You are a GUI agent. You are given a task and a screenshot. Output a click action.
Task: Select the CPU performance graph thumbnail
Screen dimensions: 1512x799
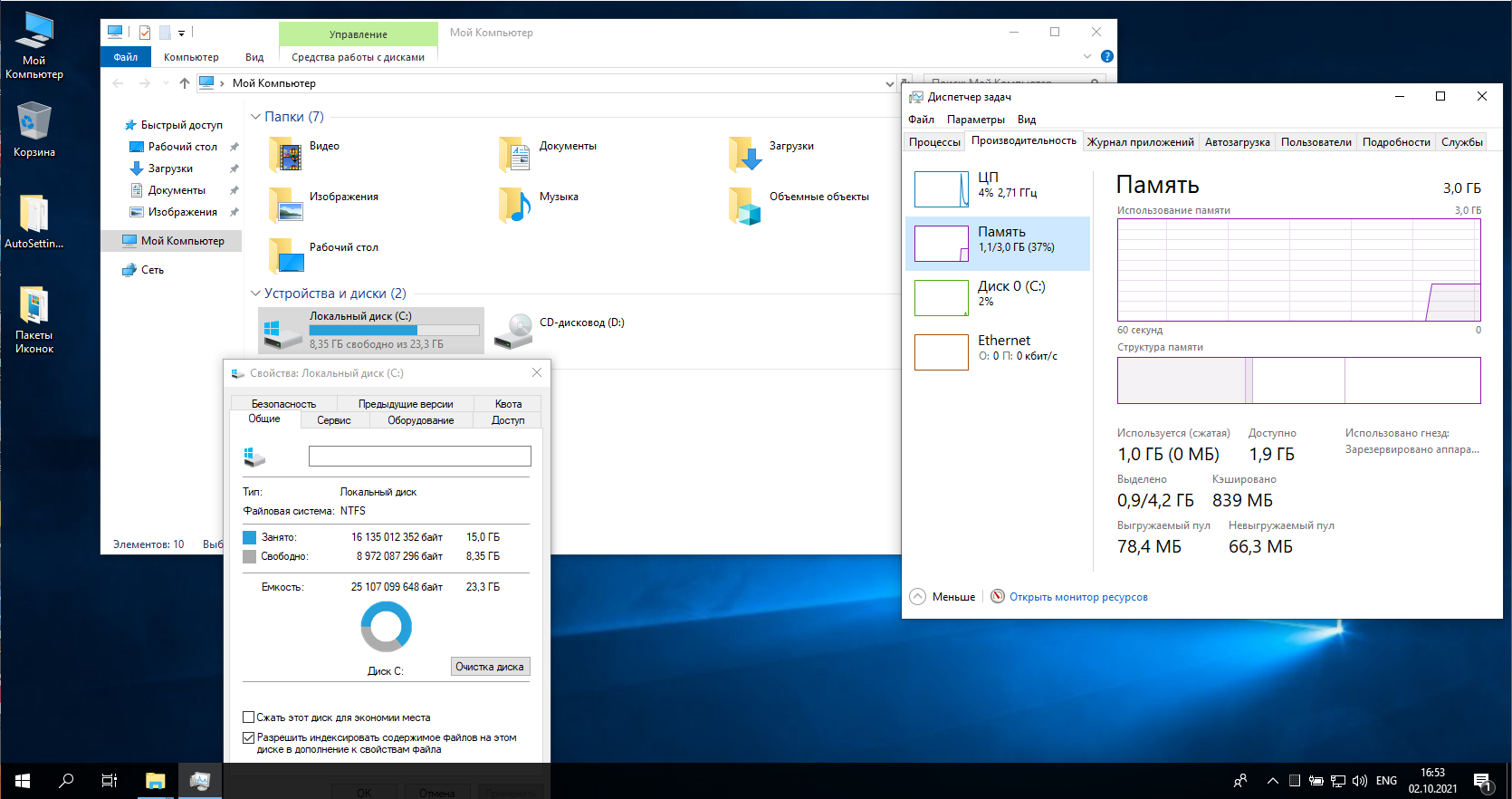pos(941,189)
